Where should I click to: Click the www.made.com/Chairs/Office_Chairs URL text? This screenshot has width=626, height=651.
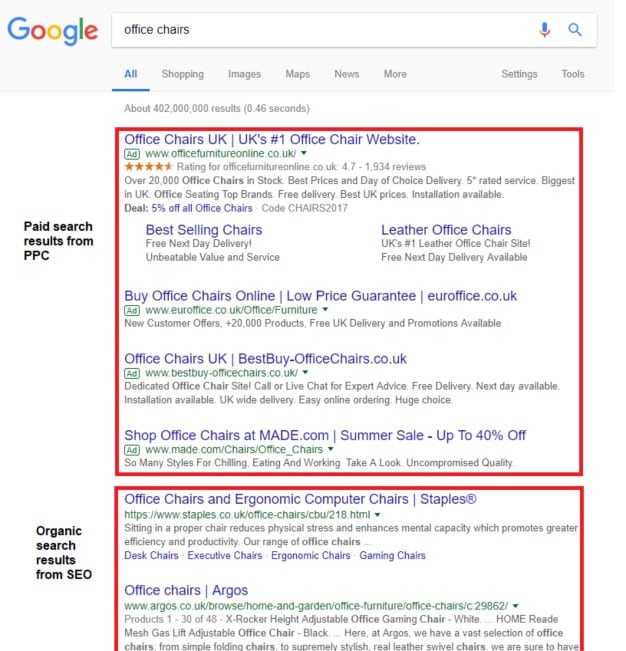pos(234,449)
